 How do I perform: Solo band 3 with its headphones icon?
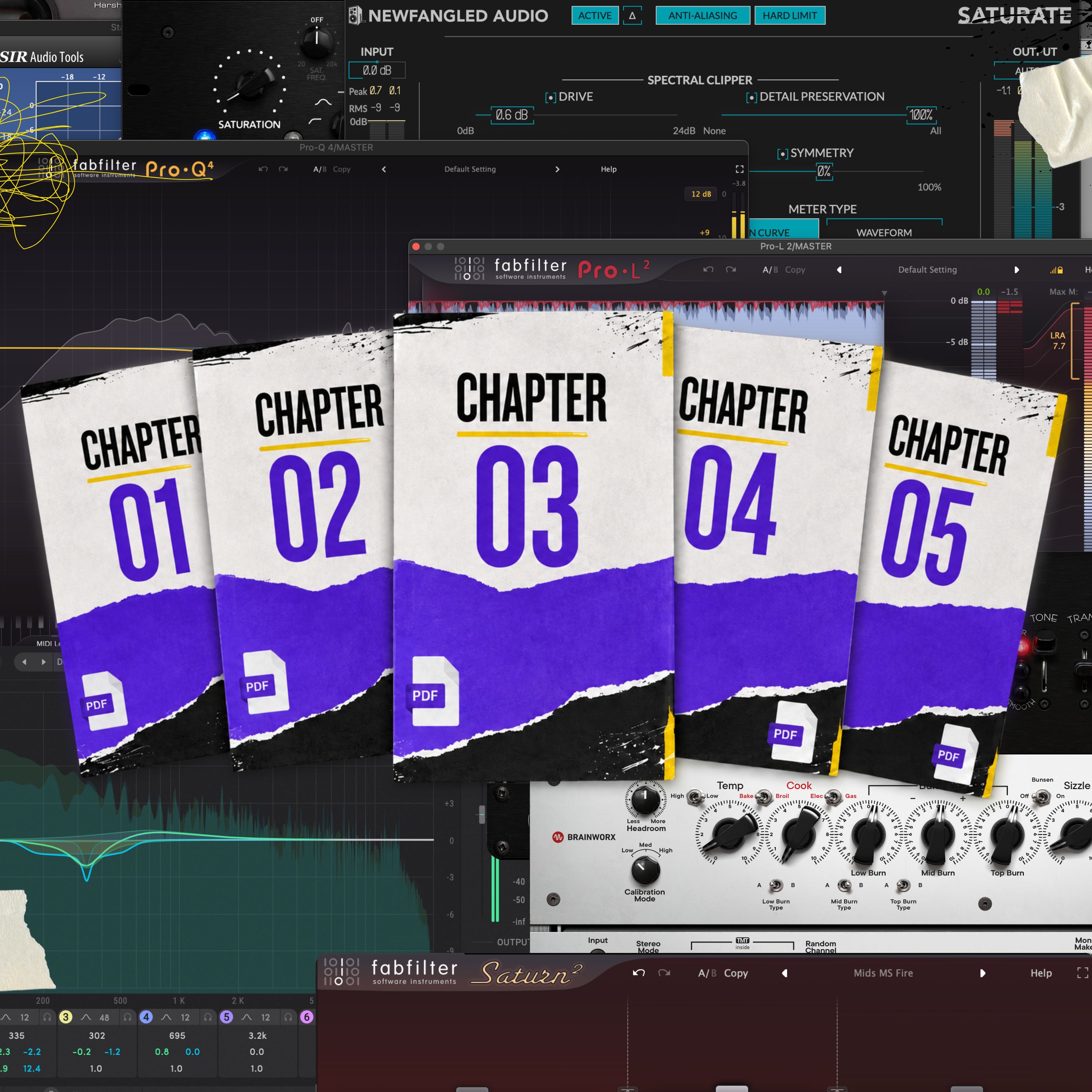tap(128, 1017)
